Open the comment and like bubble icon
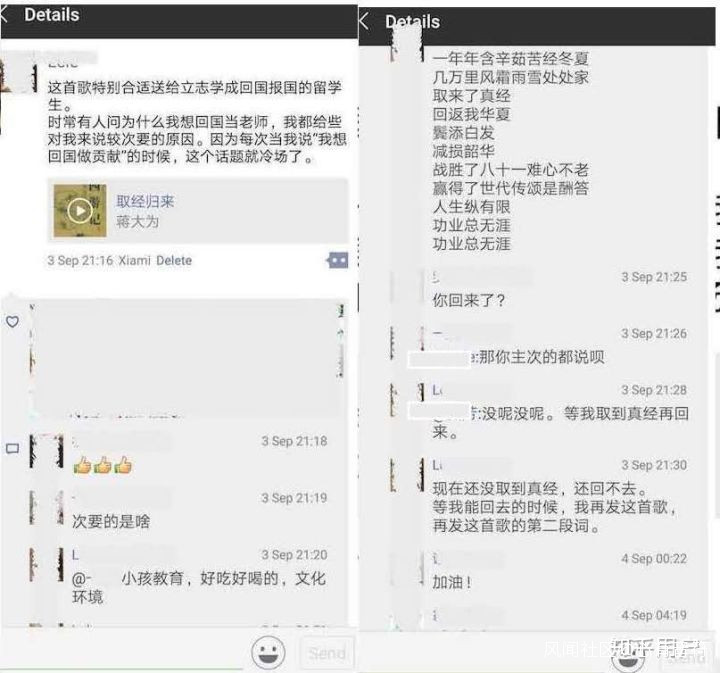Viewport: 720px width, 673px height. (338, 260)
